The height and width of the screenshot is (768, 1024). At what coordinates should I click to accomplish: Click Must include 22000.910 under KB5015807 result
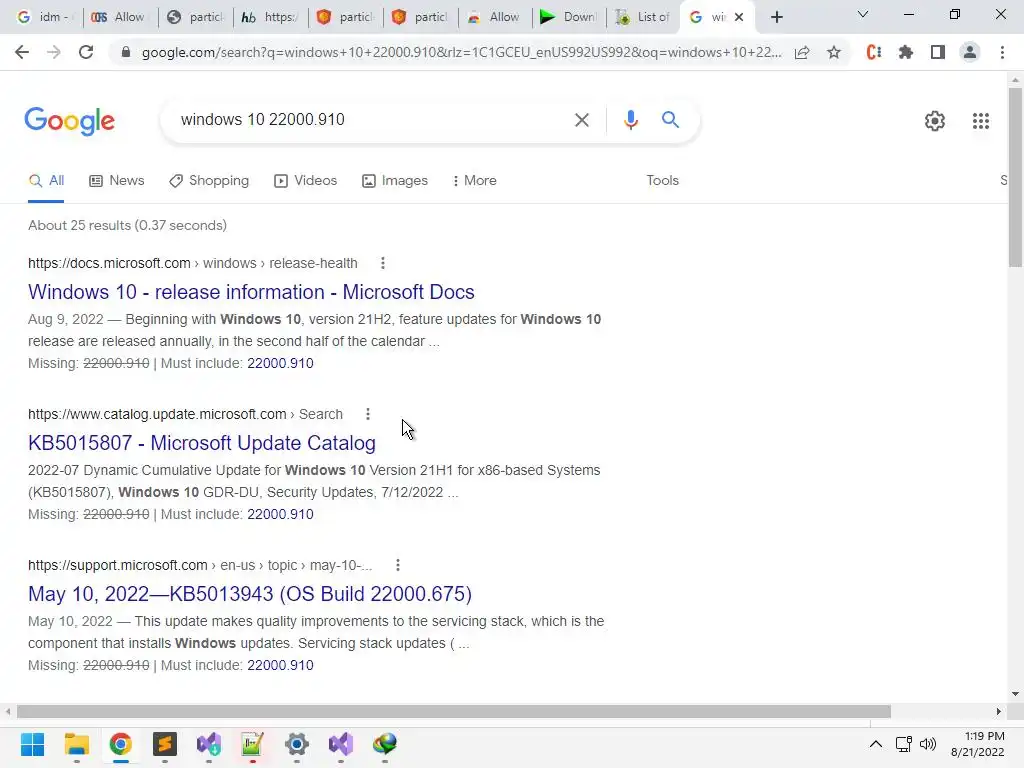coord(280,514)
